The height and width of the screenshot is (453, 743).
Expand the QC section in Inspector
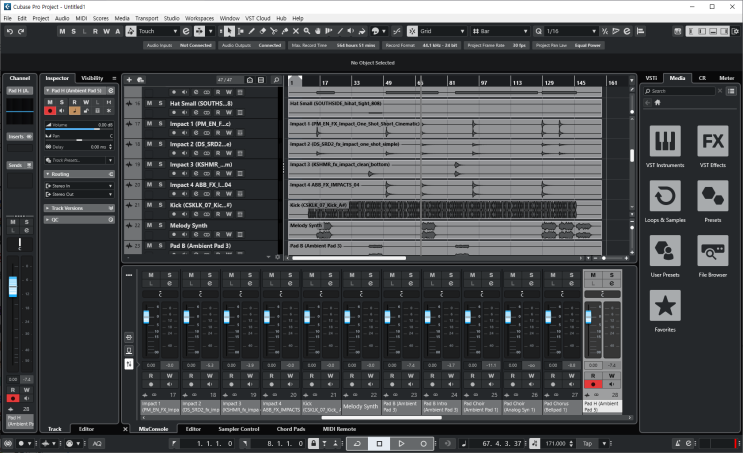pyautogui.click(x=79, y=220)
